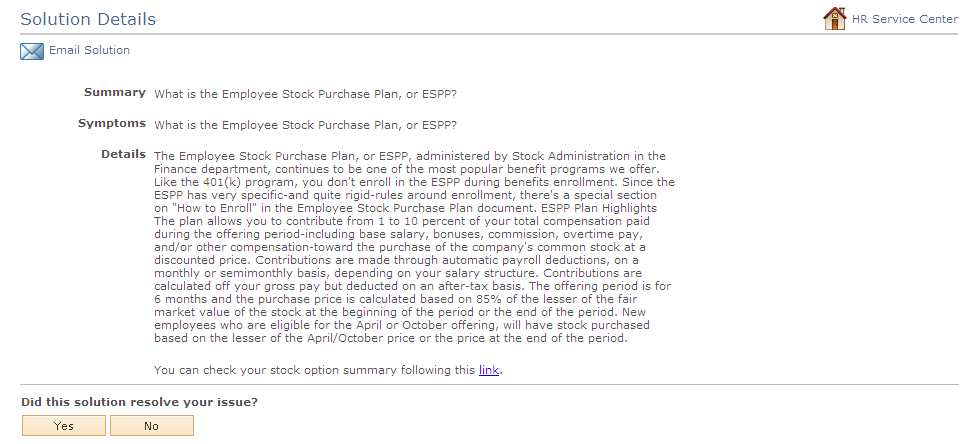This screenshot has height=444, width=973.
Task: Answer Yes to the solution resolved question
Action: tap(64, 426)
